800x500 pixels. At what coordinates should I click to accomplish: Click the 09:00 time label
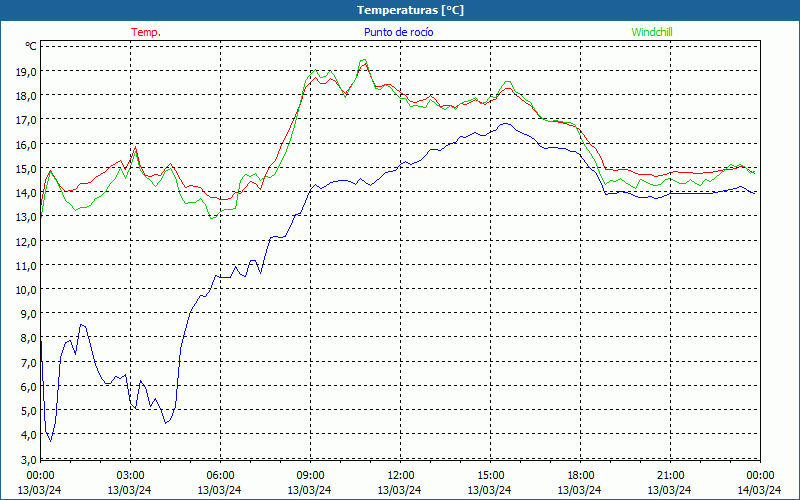point(310,475)
